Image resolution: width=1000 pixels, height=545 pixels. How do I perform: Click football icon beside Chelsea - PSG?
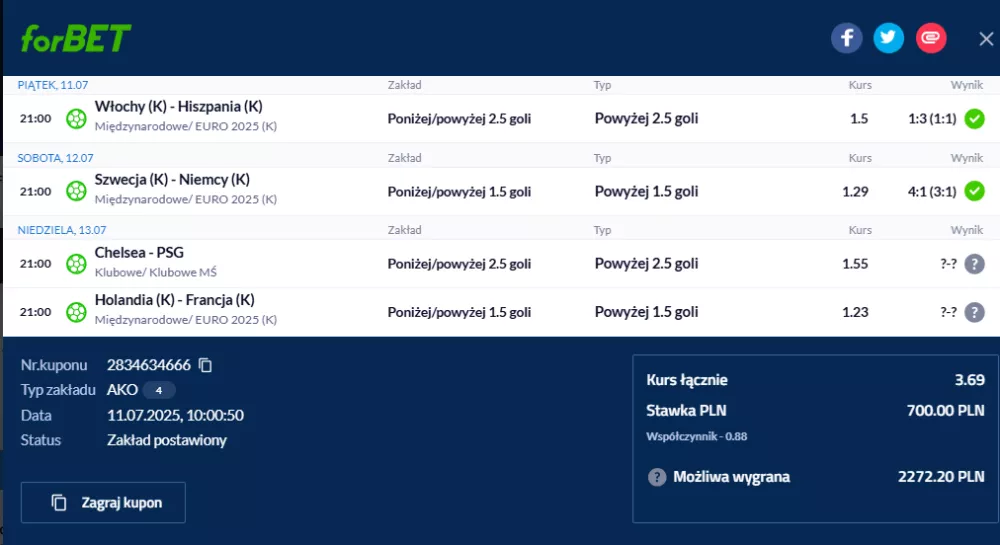tap(76, 264)
